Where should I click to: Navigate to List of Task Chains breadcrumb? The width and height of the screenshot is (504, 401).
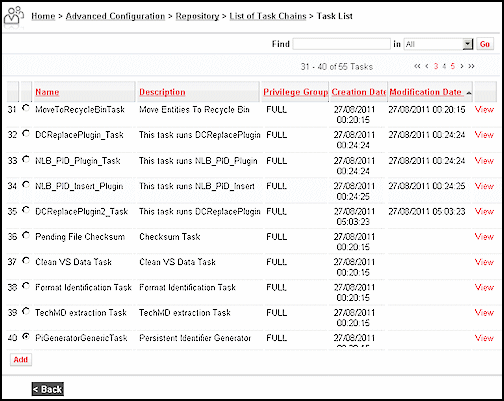coord(268,16)
